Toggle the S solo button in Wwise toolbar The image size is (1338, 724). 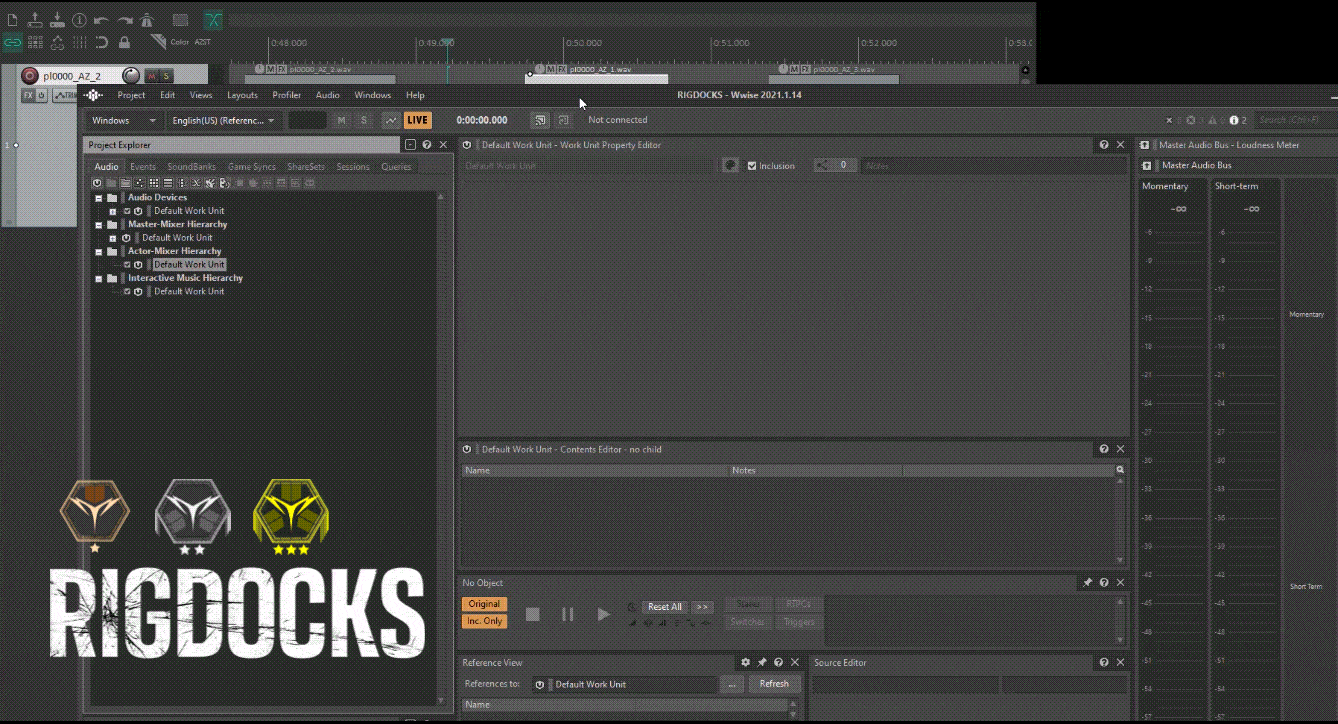point(364,120)
